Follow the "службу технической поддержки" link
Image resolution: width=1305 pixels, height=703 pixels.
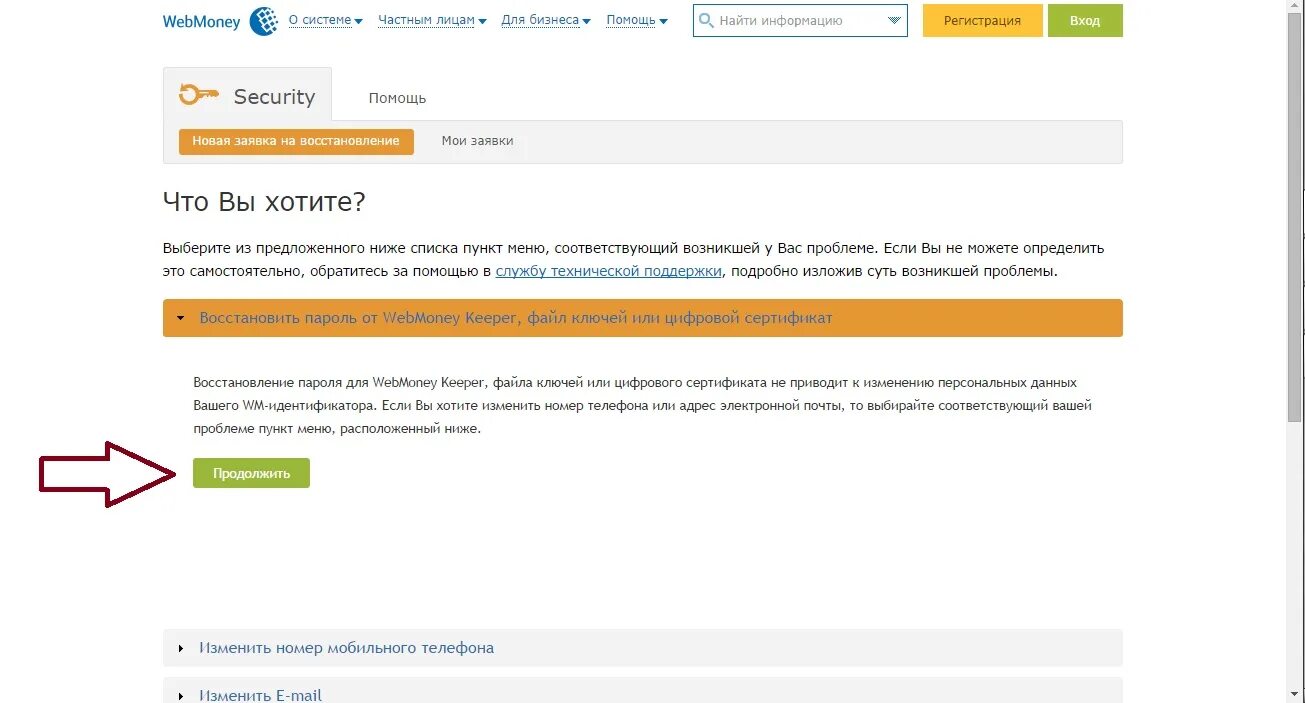click(x=608, y=271)
